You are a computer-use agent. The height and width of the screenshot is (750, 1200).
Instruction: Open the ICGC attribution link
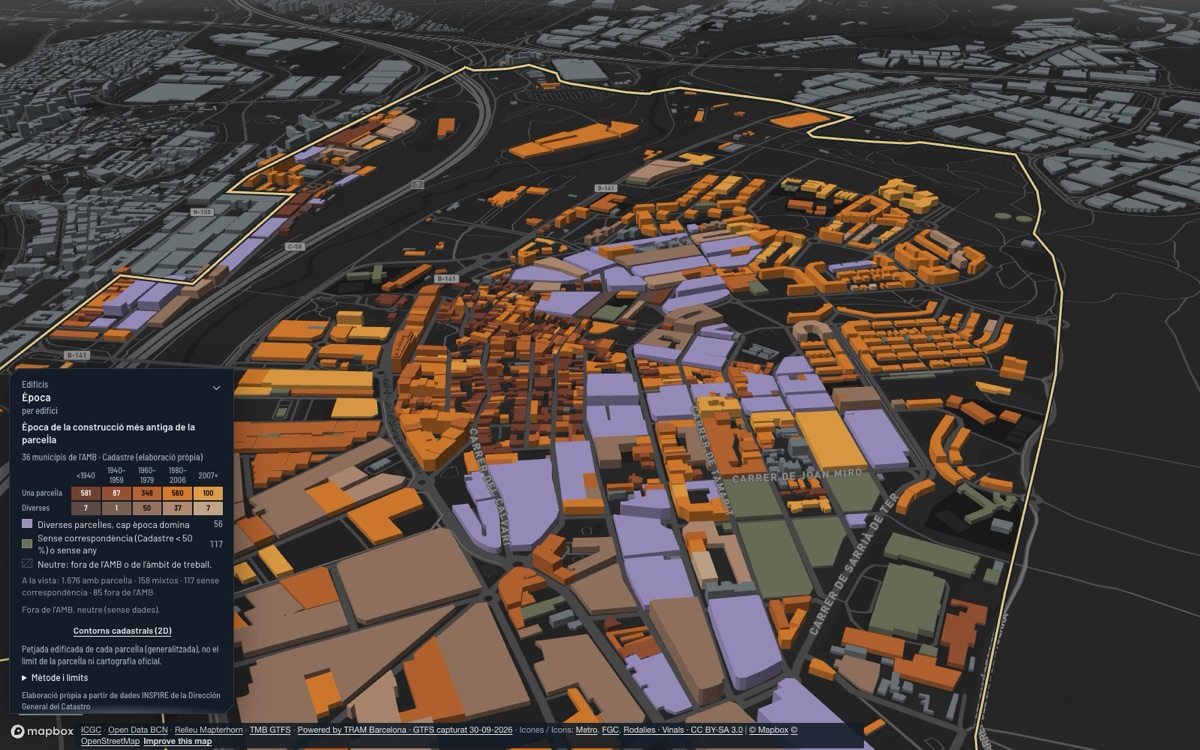pyautogui.click(x=91, y=730)
